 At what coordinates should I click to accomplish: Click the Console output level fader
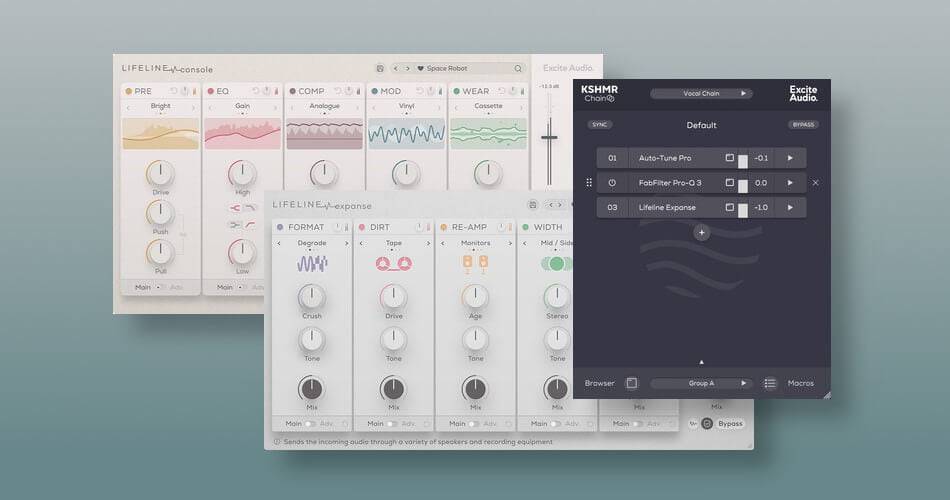pyautogui.click(x=550, y=138)
